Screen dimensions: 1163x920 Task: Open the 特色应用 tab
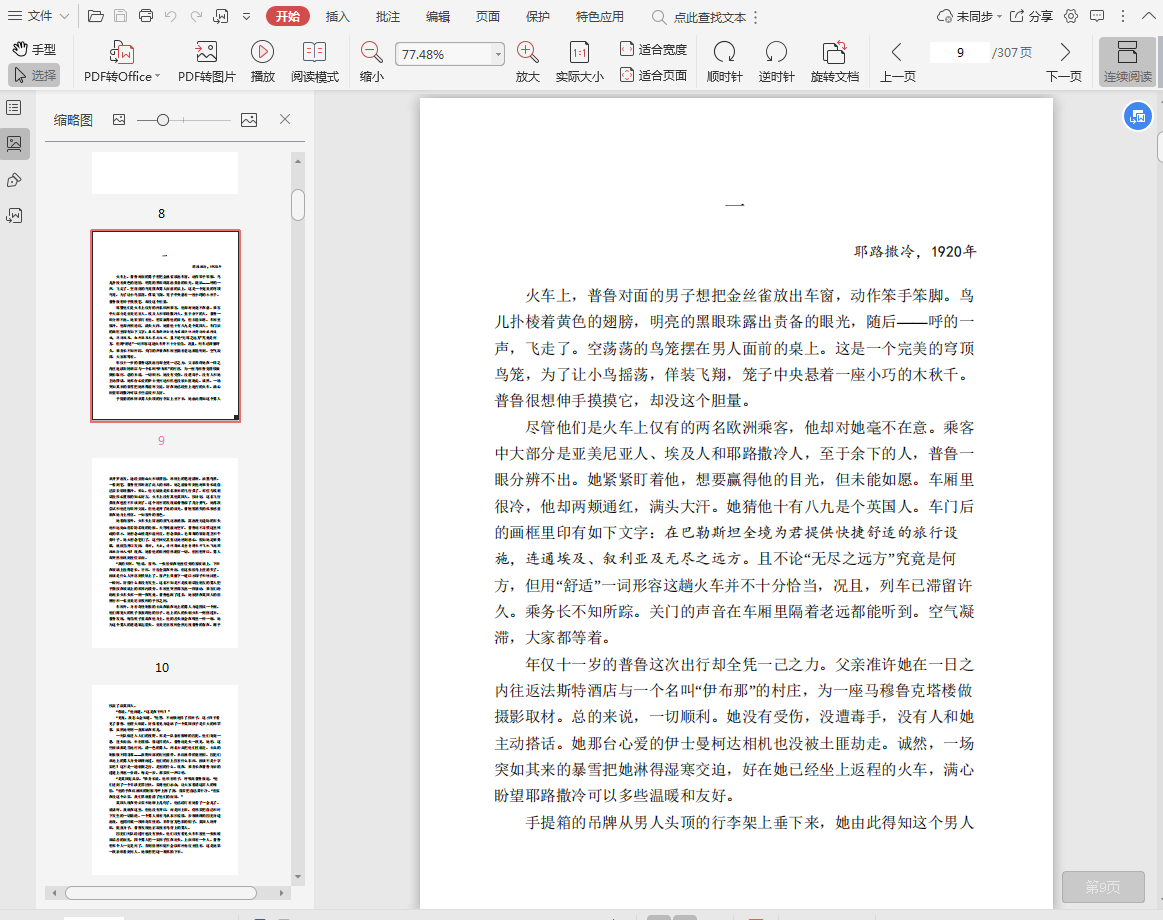(x=599, y=16)
